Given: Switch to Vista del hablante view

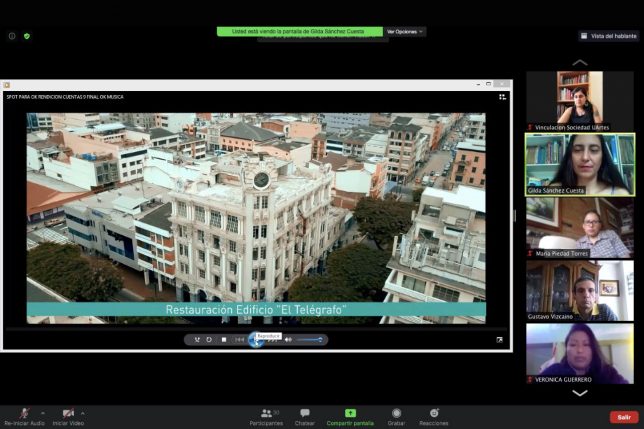Looking at the screenshot, I should pyautogui.click(x=609, y=36).
